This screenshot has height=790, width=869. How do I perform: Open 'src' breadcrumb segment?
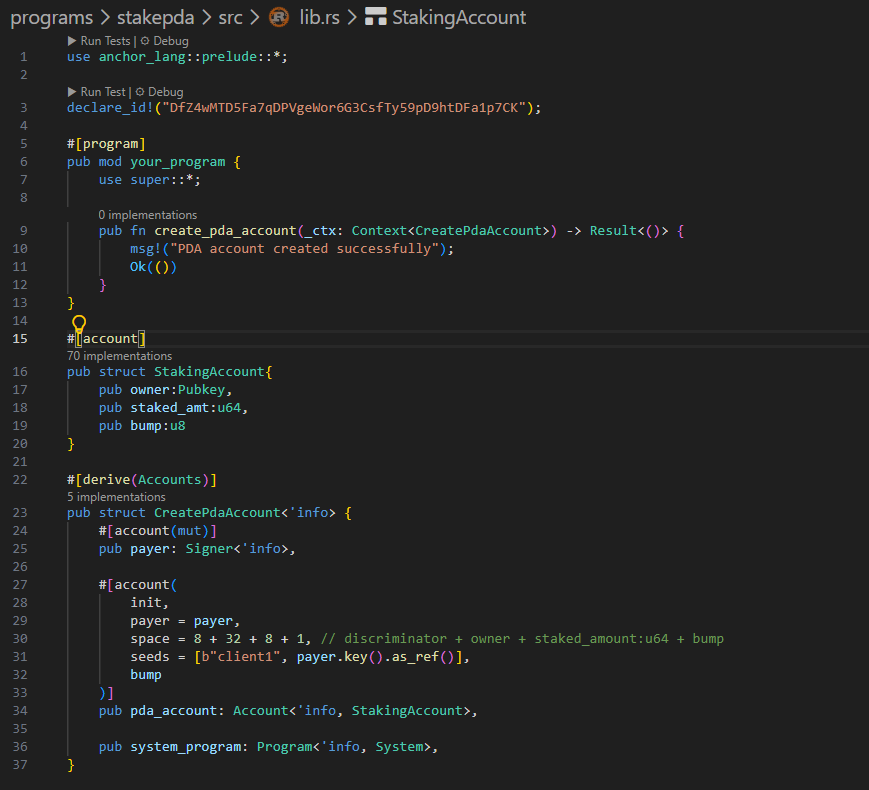[230, 18]
